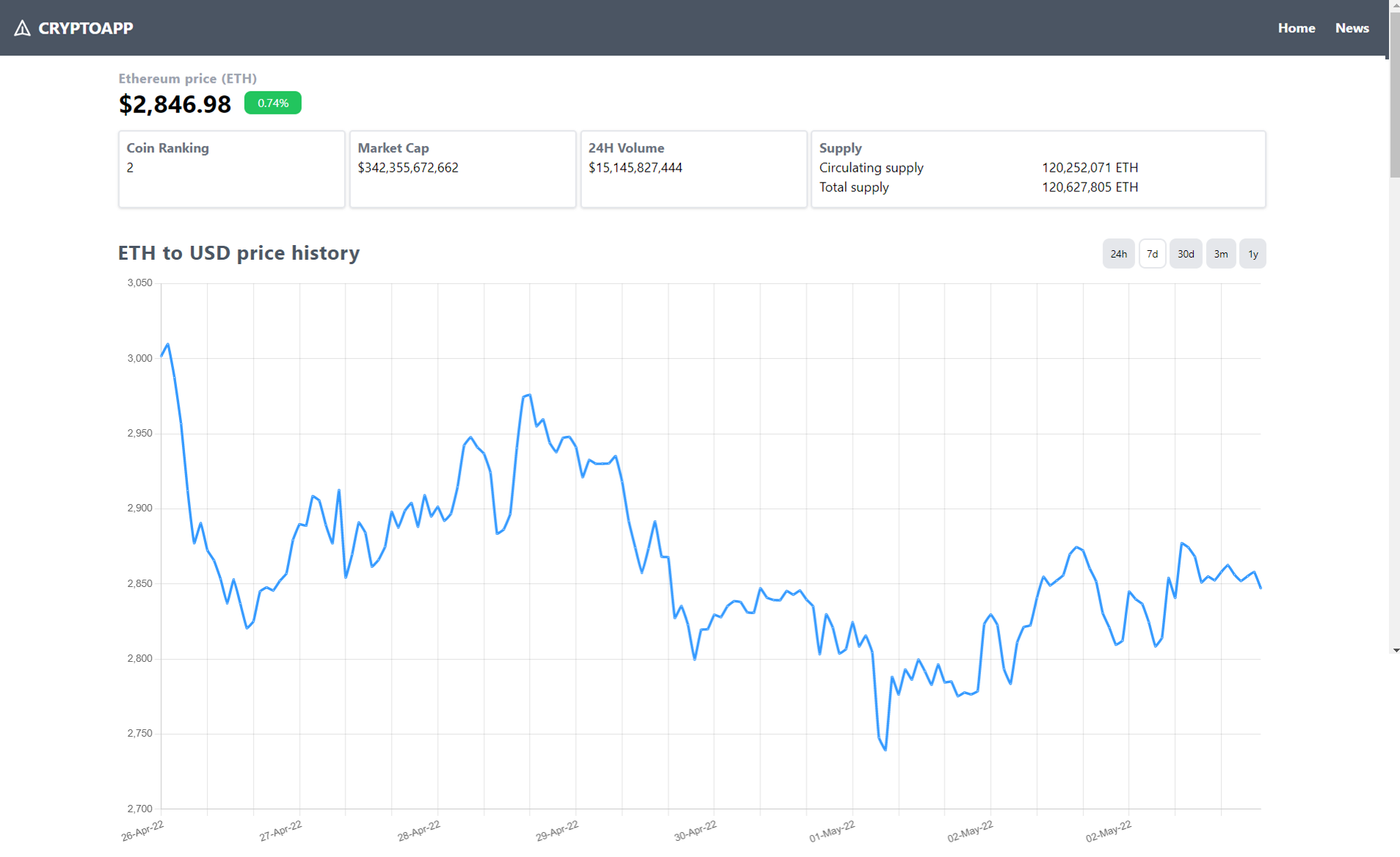Go to the Home page
The width and height of the screenshot is (1400, 857).
1296,28
